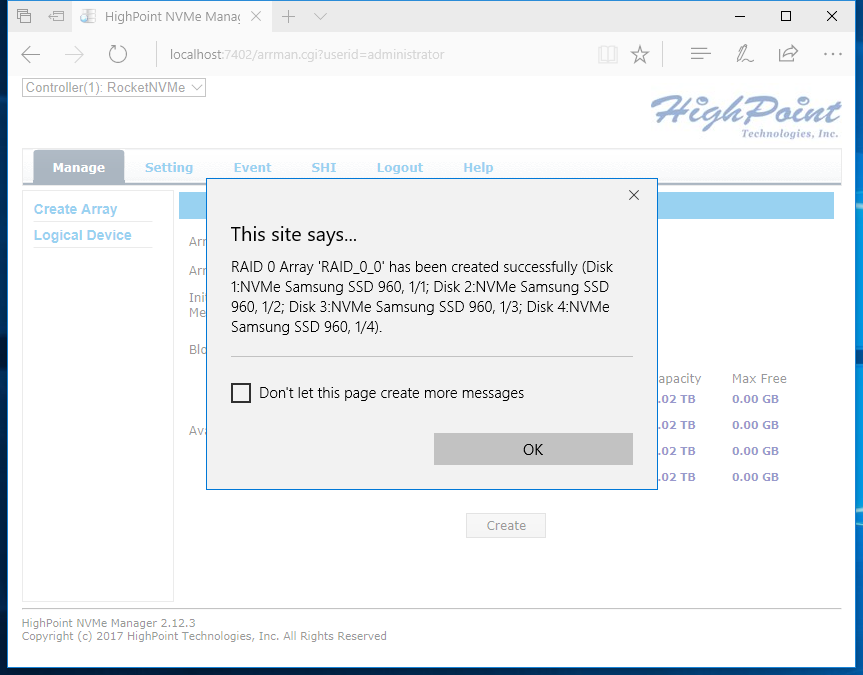This screenshot has height=675, width=863.
Task: Check Don't let this page create messages
Action: pyautogui.click(x=241, y=393)
